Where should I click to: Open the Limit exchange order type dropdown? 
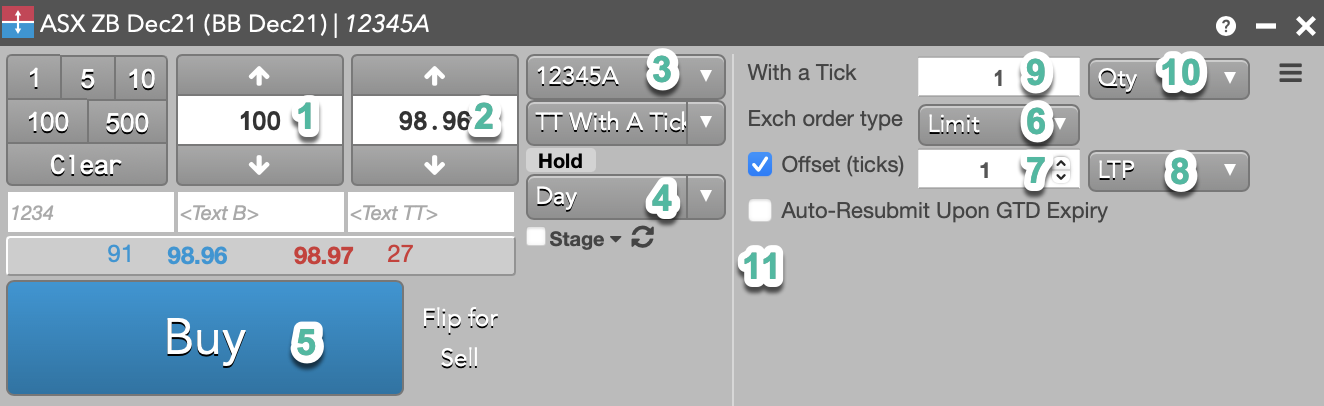pos(998,124)
